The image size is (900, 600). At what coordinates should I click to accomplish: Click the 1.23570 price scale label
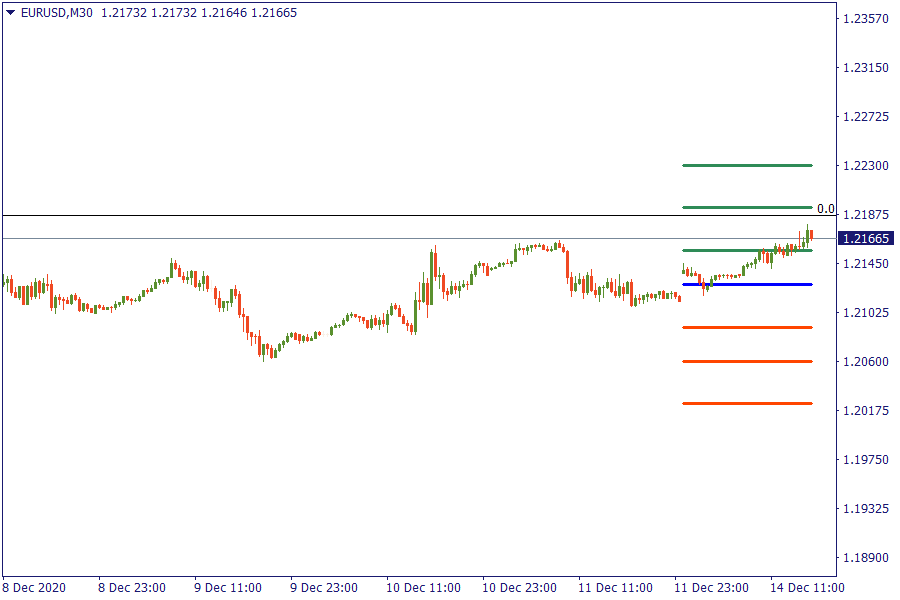point(865,19)
